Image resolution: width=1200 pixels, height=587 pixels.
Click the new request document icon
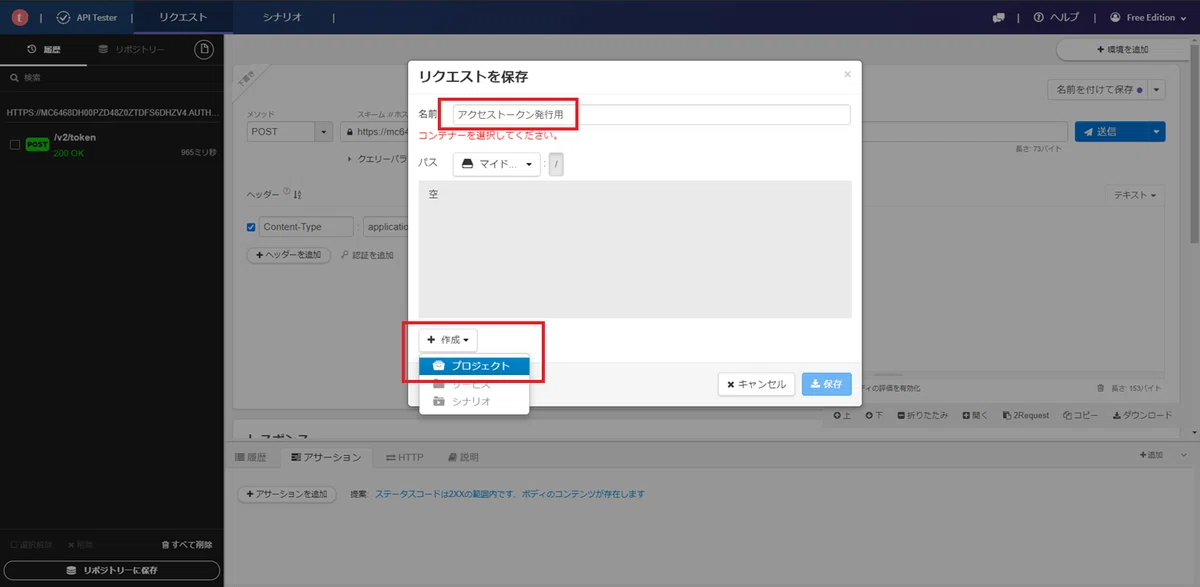pyautogui.click(x=204, y=50)
